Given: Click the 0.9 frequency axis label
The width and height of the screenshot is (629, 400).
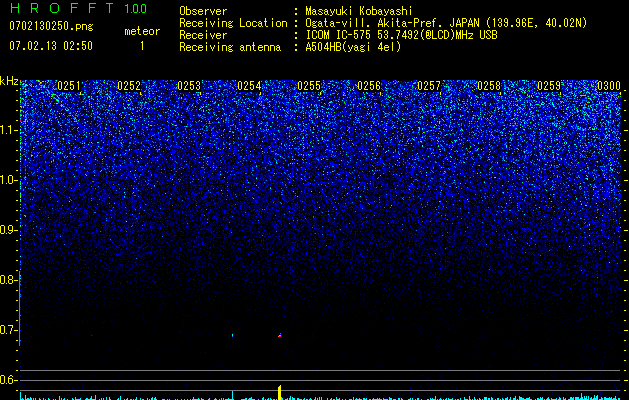Looking at the screenshot, I should (9, 230).
